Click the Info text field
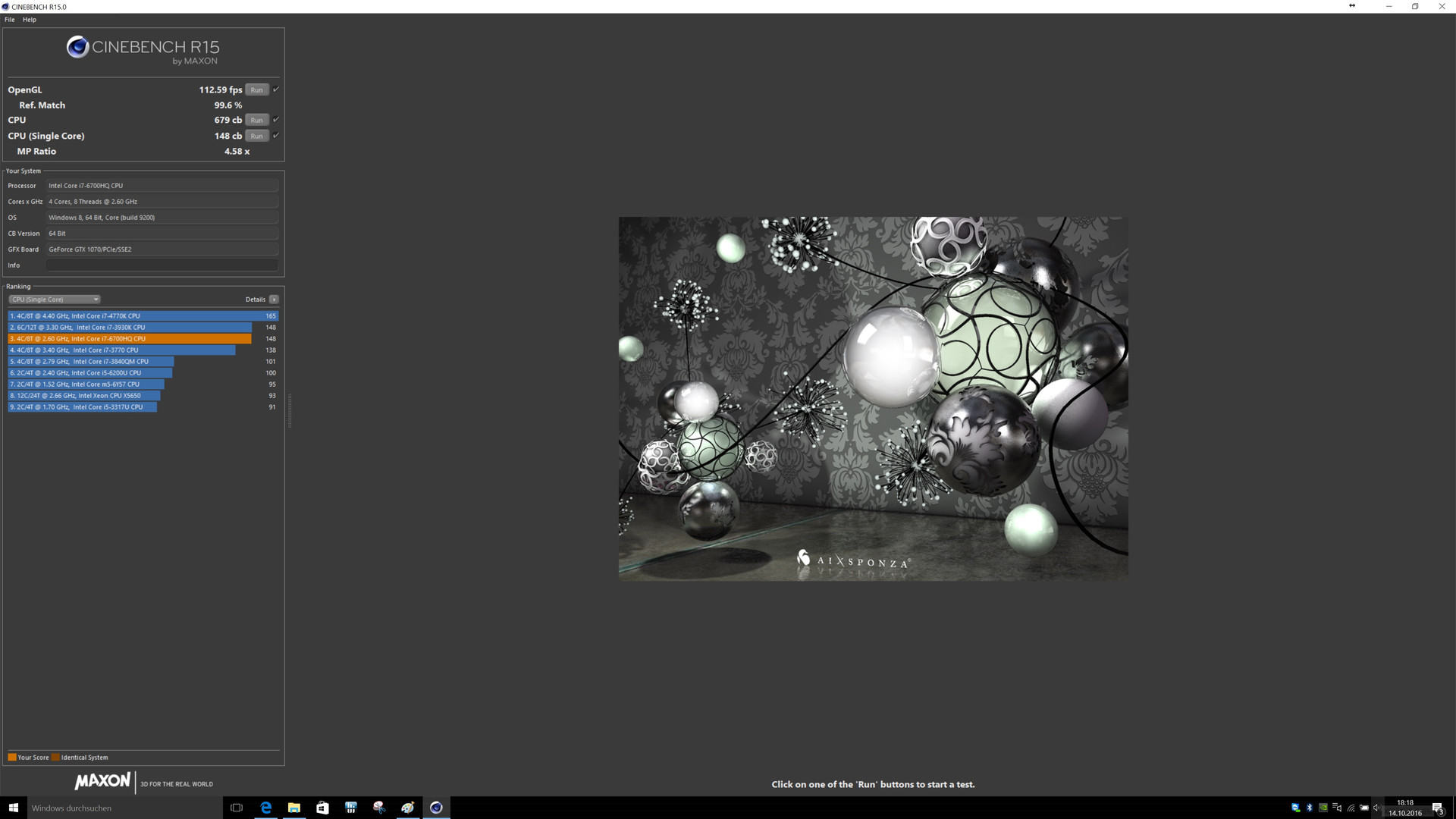 click(x=162, y=265)
